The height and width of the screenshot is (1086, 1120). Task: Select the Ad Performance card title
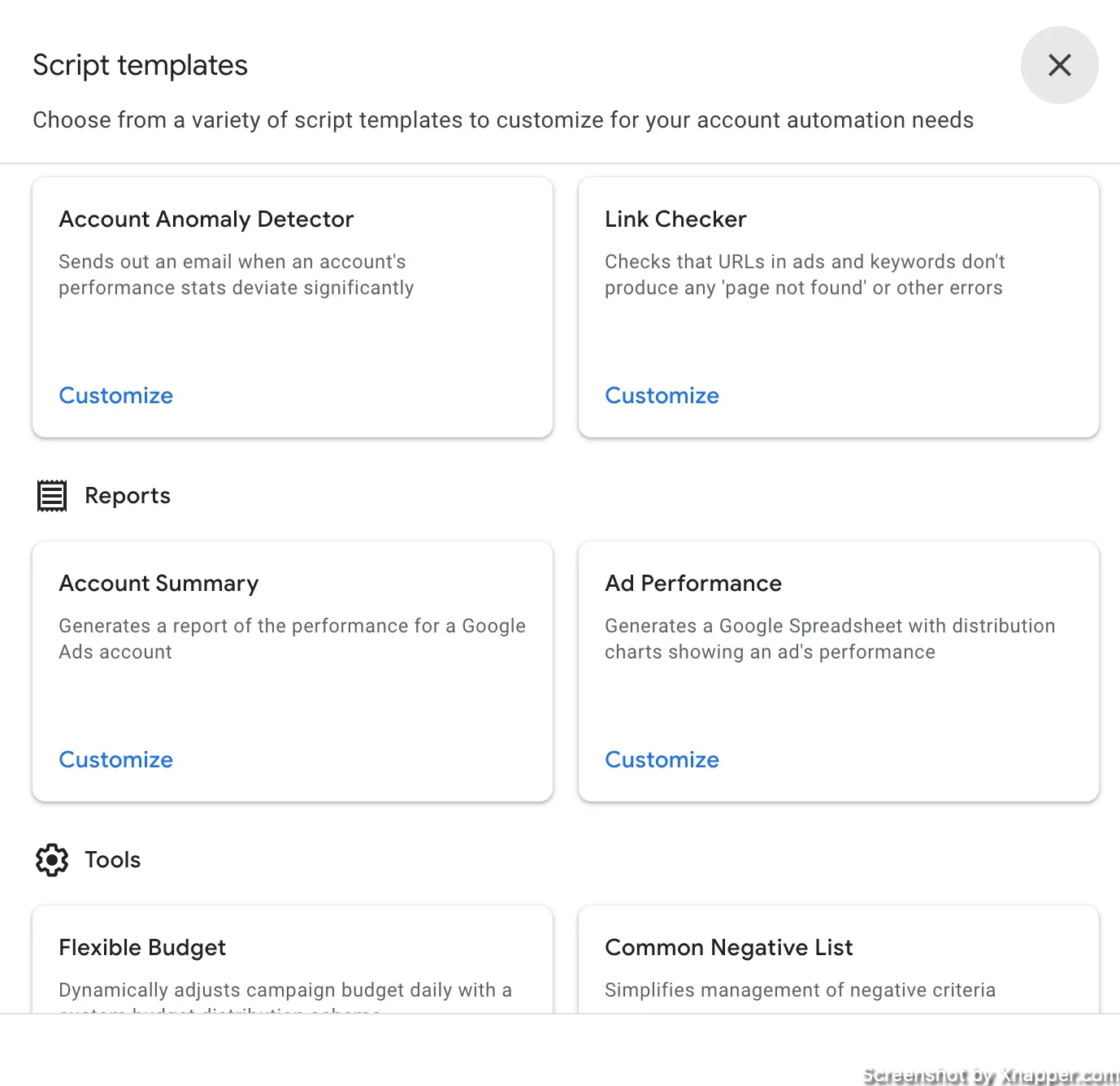pos(693,584)
